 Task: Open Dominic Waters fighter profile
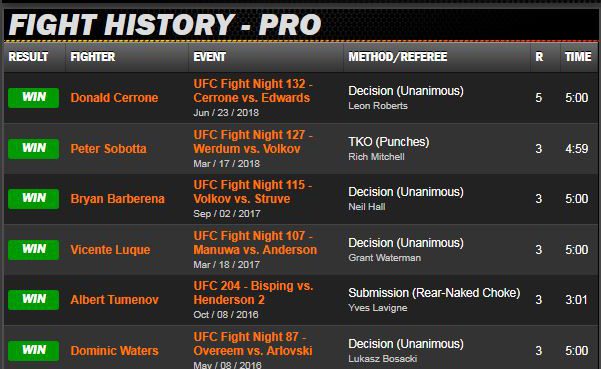115,351
